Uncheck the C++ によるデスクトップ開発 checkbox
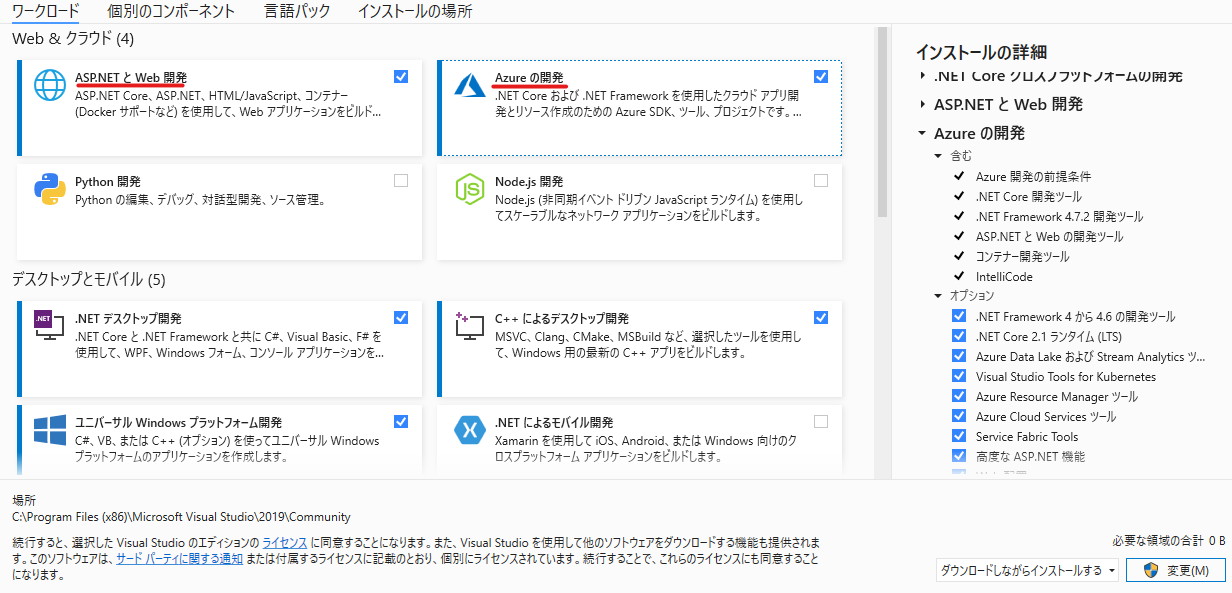Viewport: 1232px width, 593px height. click(x=821, y=317)
